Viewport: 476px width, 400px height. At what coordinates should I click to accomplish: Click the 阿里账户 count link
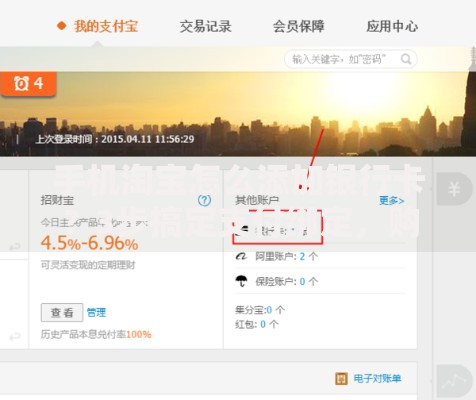(x=302, y=256)
